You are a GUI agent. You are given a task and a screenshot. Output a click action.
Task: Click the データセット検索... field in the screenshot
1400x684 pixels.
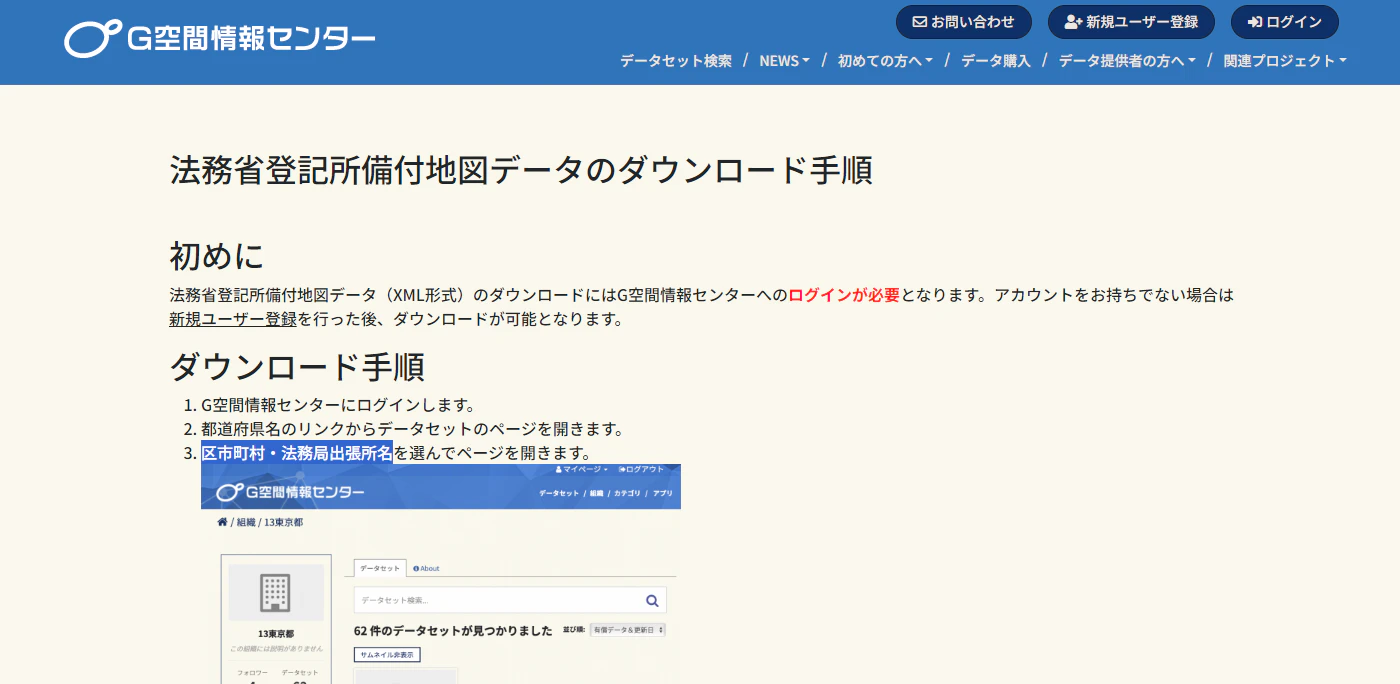[510, 600]
